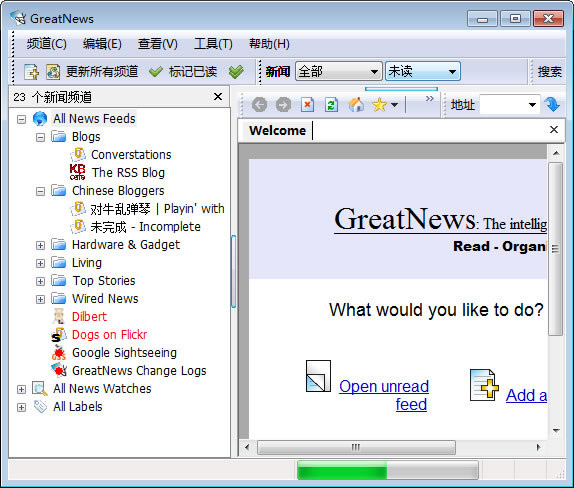Click the 搜索 toolbar label
This screenshot has width=574, height=488.
[550, 71]
